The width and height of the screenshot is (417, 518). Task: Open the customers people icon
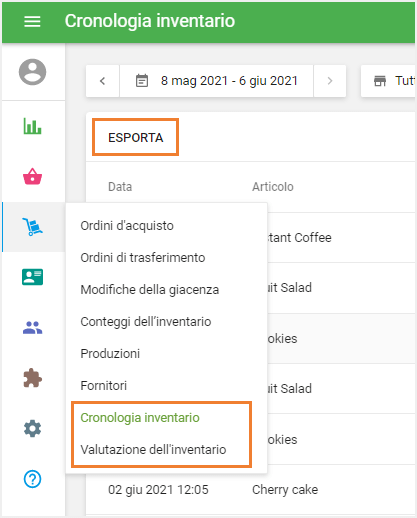[x=32, y=328]
